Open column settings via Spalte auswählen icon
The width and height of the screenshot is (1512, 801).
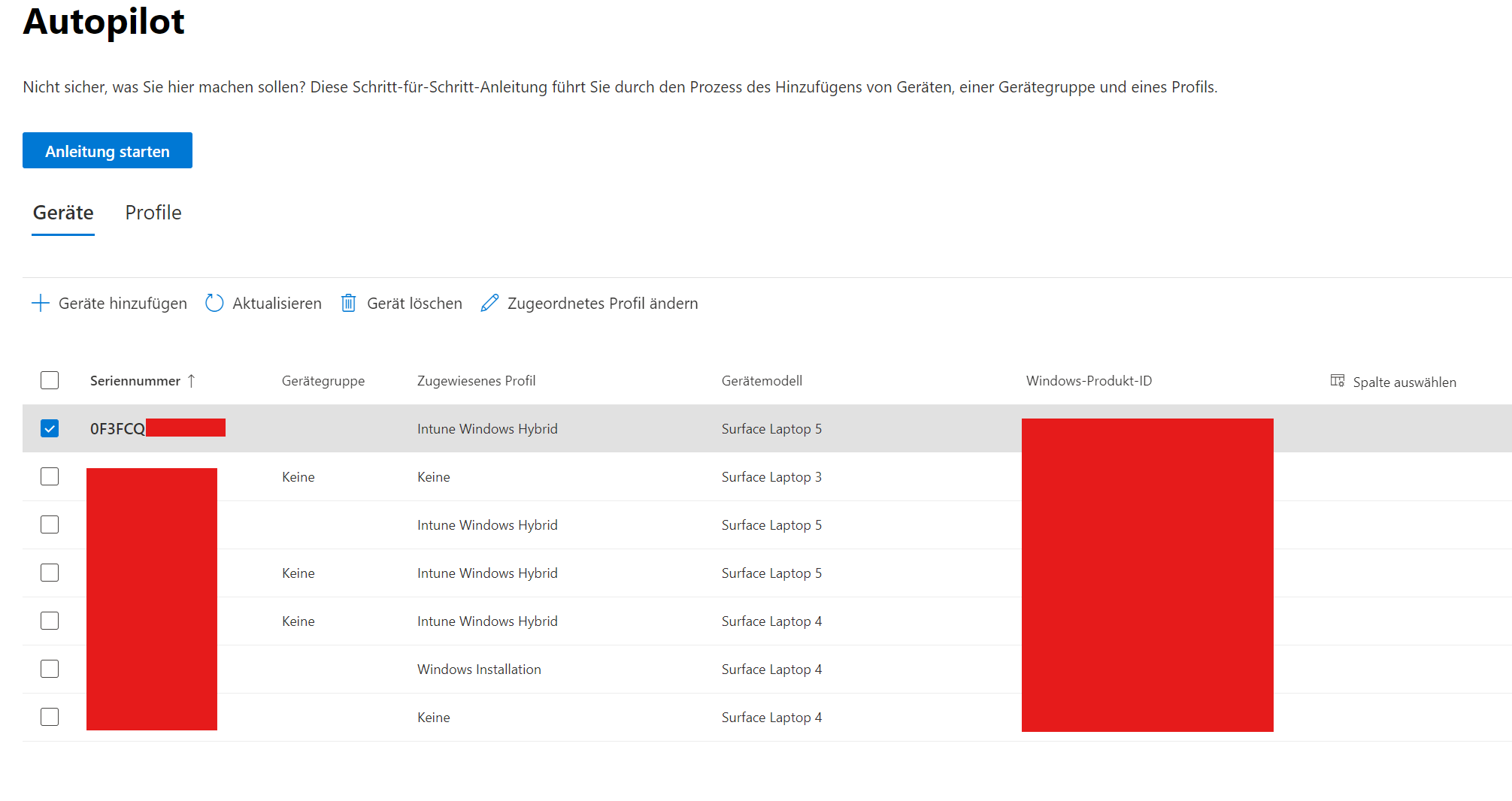(1338, 381)
